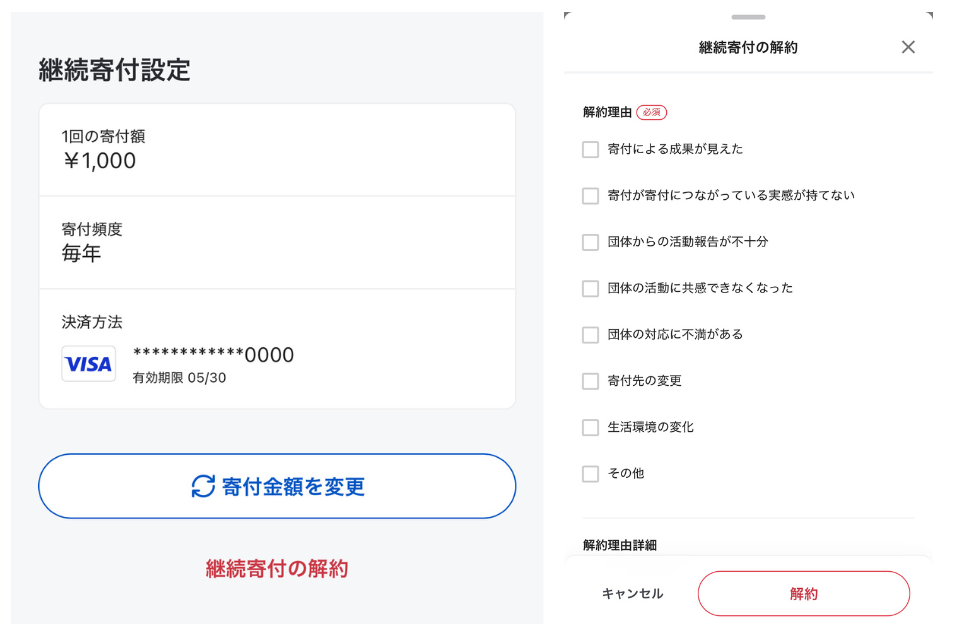The height and width of the screenshot is (635, 954).
Task: Check the 寄付による成果が見えた checkbox
Action: pos(590,149)
